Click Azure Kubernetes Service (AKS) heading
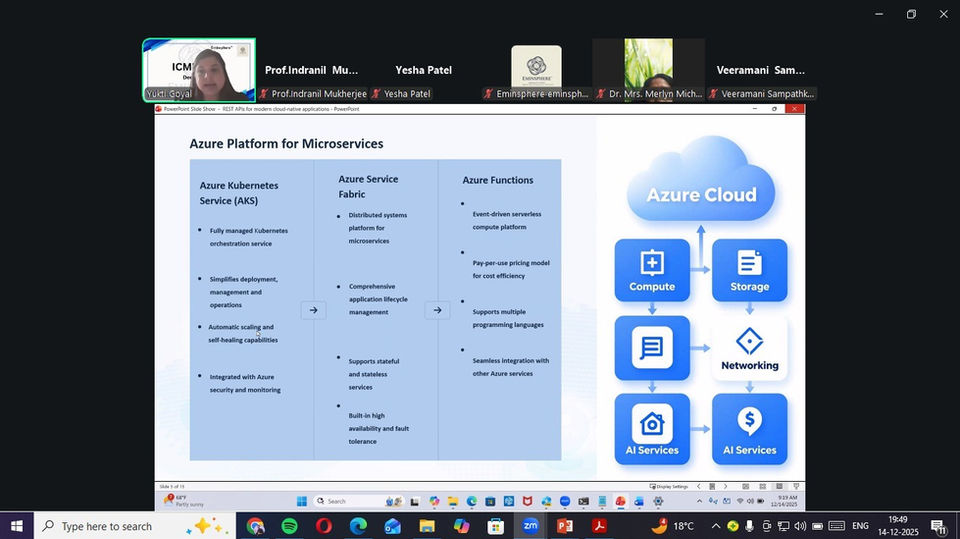Viewport: 960px width, 539px height. 239,193
